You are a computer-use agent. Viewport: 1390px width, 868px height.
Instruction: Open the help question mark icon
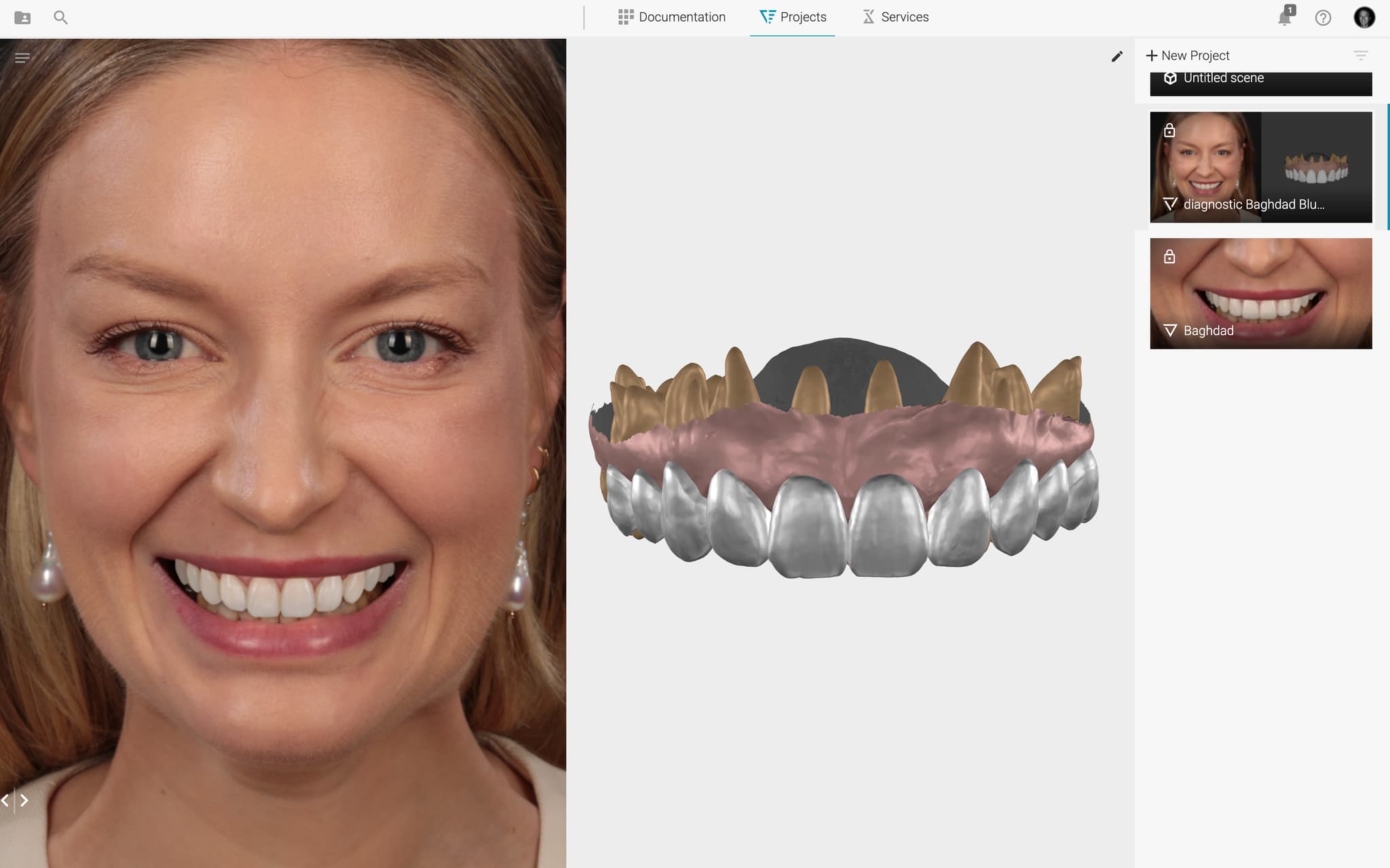[1323, 18]
